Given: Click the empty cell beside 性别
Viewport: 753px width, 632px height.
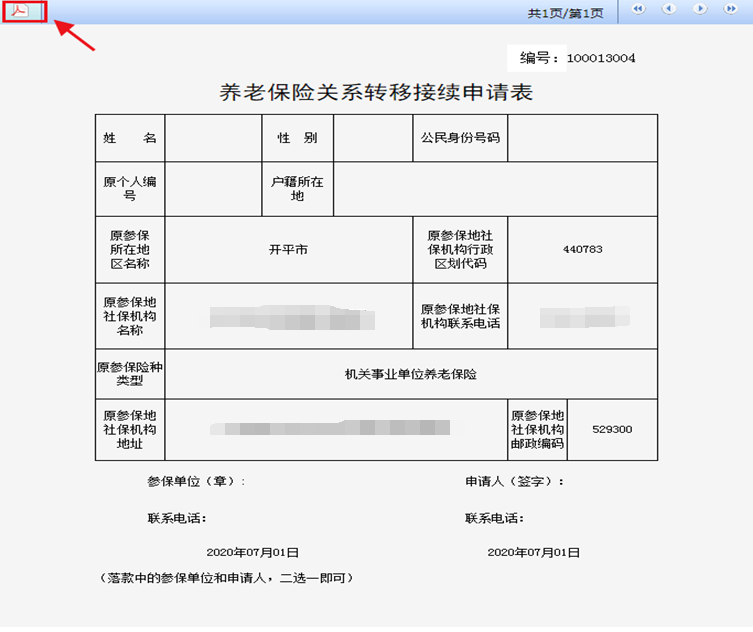Looking at the screenshot, I should point(372,138).
